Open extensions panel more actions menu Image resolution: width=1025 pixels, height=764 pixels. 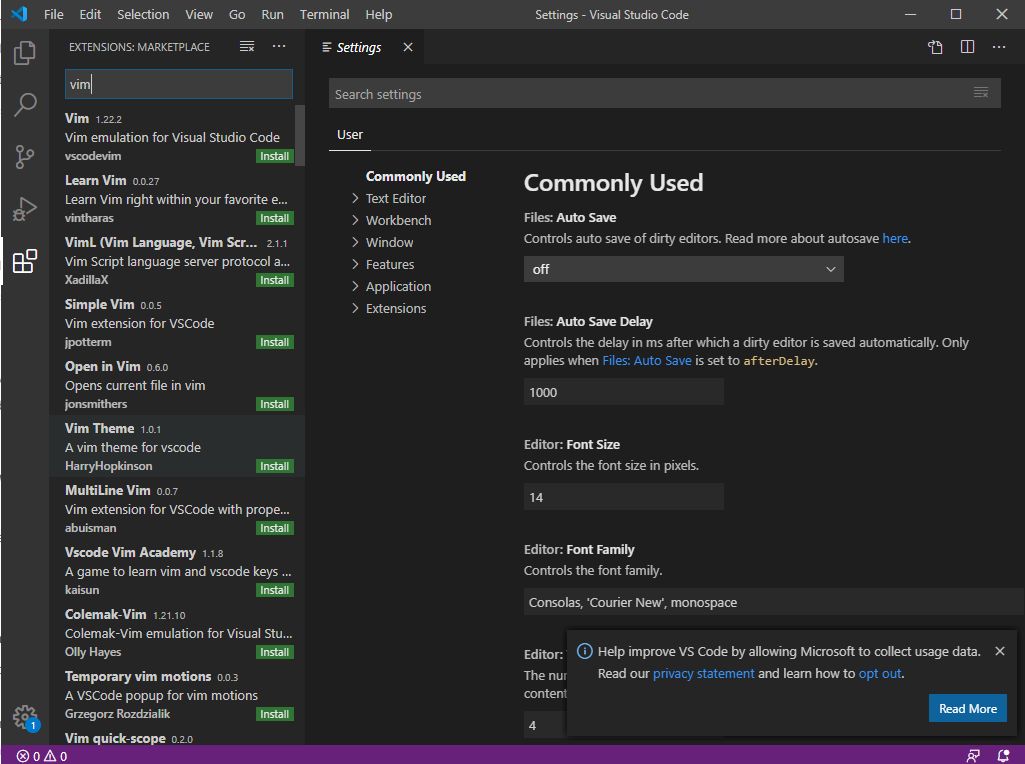pyautogui.click(x=279, y=46)
